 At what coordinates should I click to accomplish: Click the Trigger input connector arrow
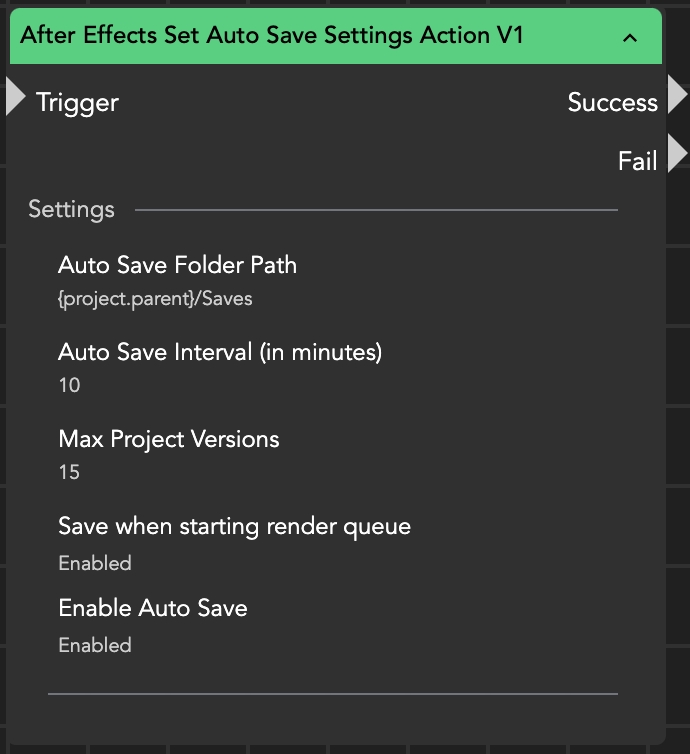[14, 97]
